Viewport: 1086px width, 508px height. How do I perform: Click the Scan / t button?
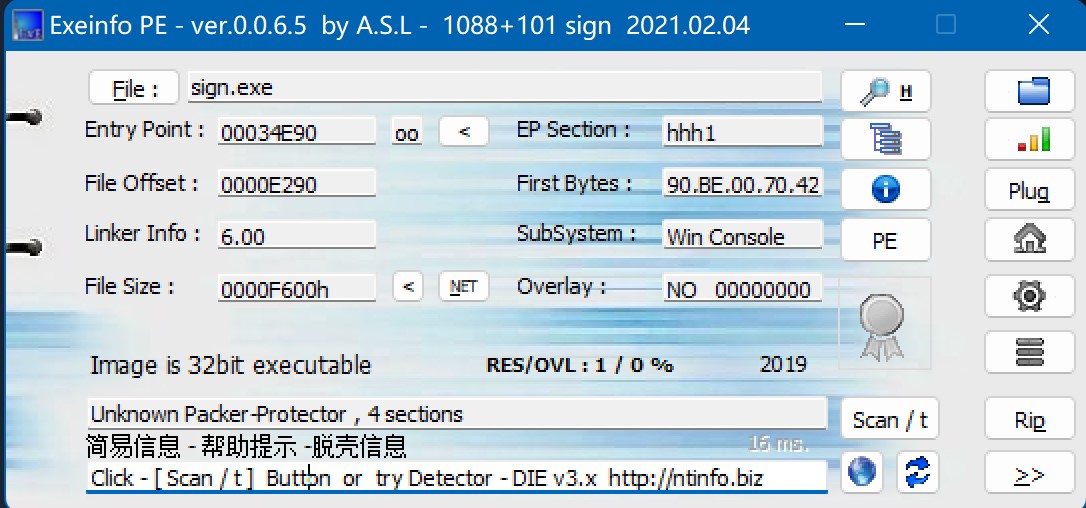[889, 419]
